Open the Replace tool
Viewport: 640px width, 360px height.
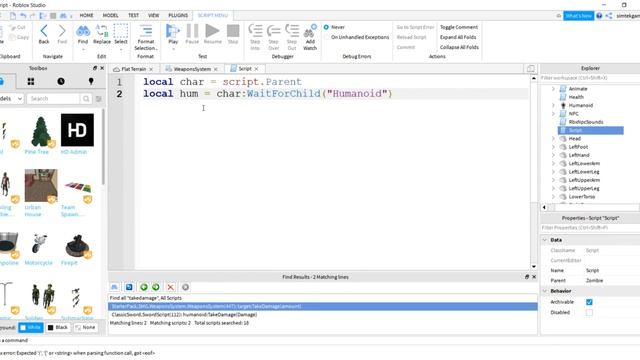coord(102,34)
